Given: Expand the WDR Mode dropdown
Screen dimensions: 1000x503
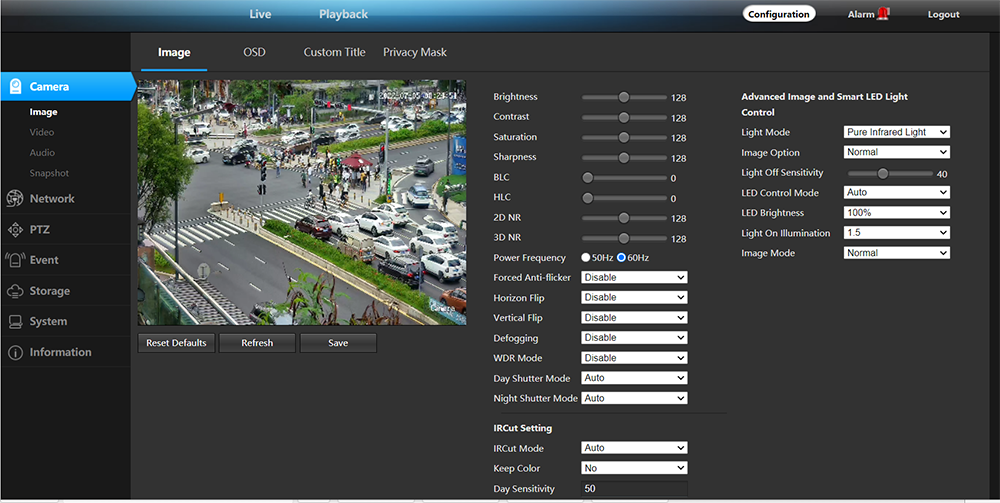Looking at the screenshot, I should (x=634, y=358).
